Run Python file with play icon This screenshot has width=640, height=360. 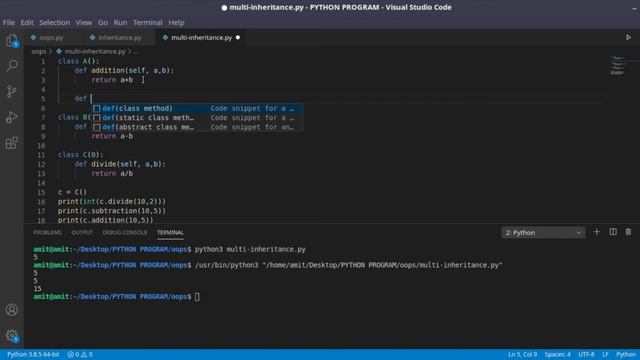628,37
